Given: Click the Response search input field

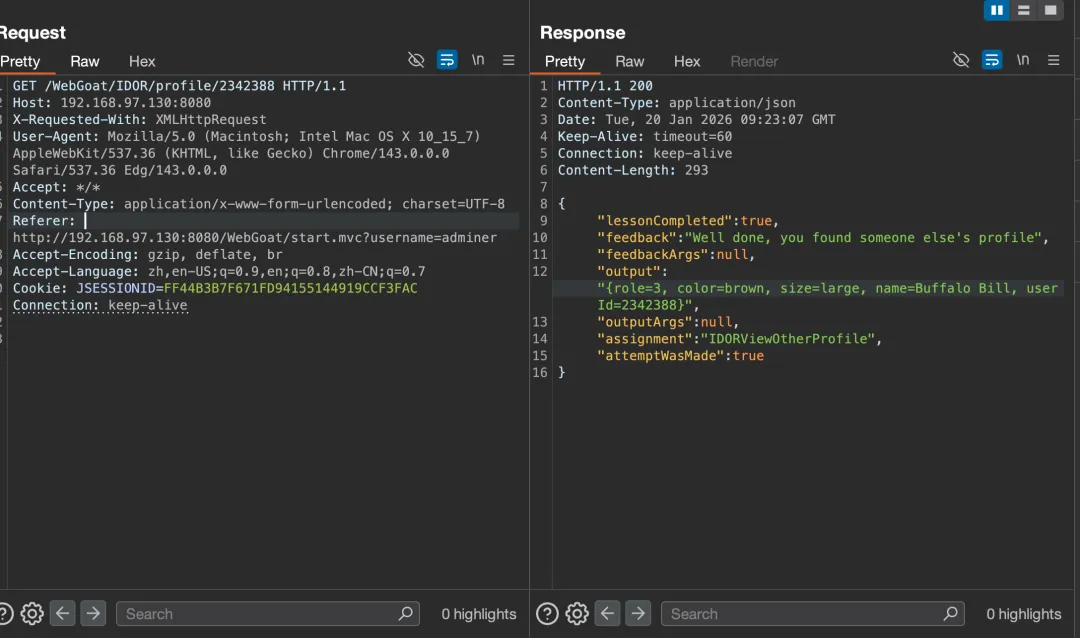Looking at the screenshot, I should (813, 613).
